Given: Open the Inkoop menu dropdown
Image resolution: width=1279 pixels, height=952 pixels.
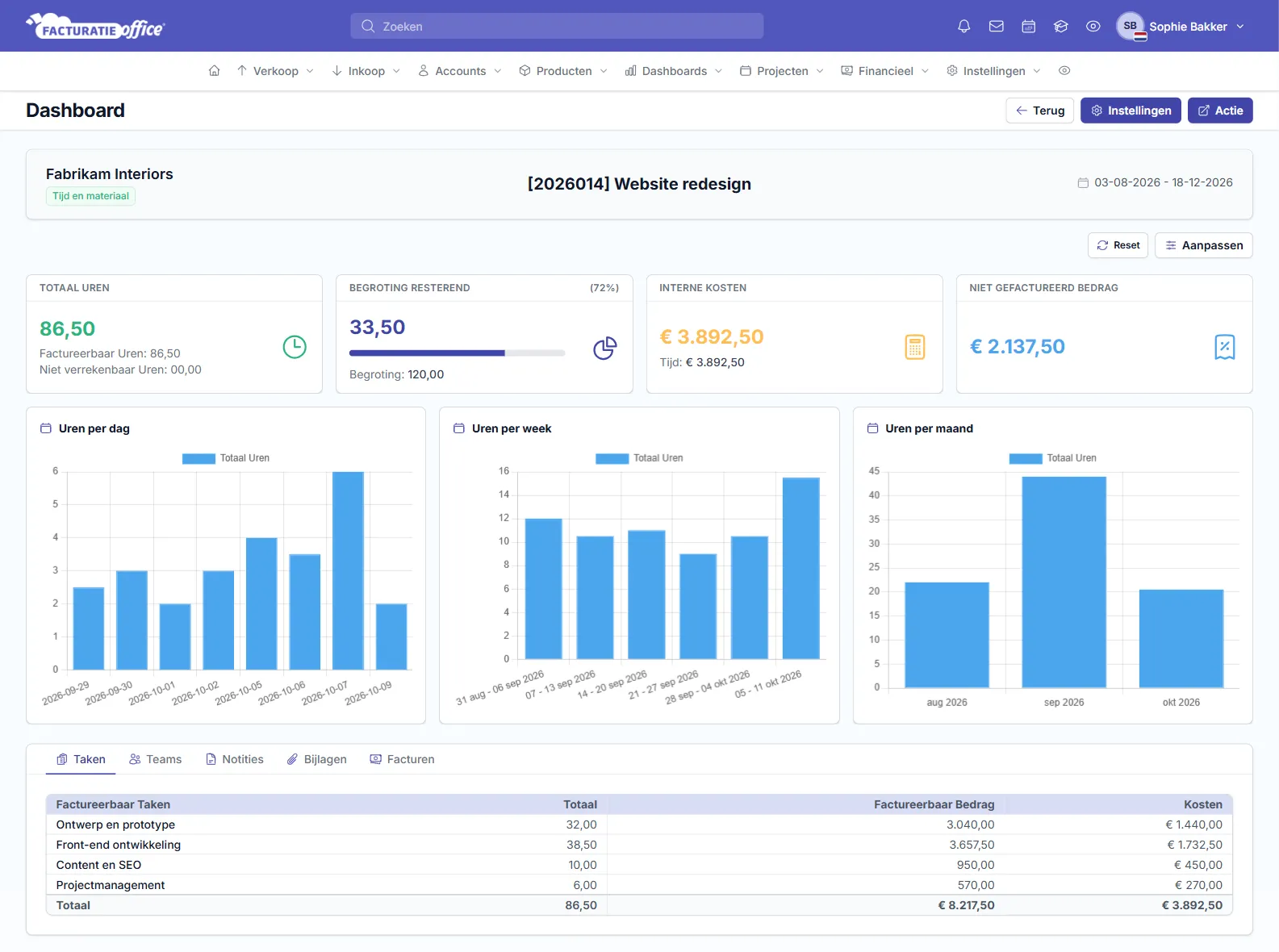Looking at the screenshot, I should 366,71.
